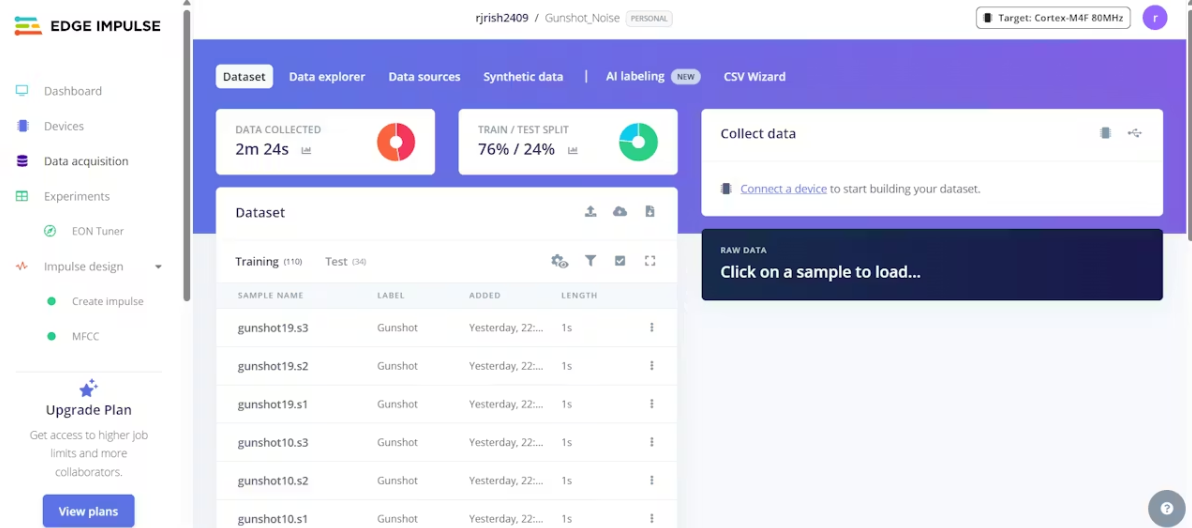Click the Devices chip icon

[23, 126]
